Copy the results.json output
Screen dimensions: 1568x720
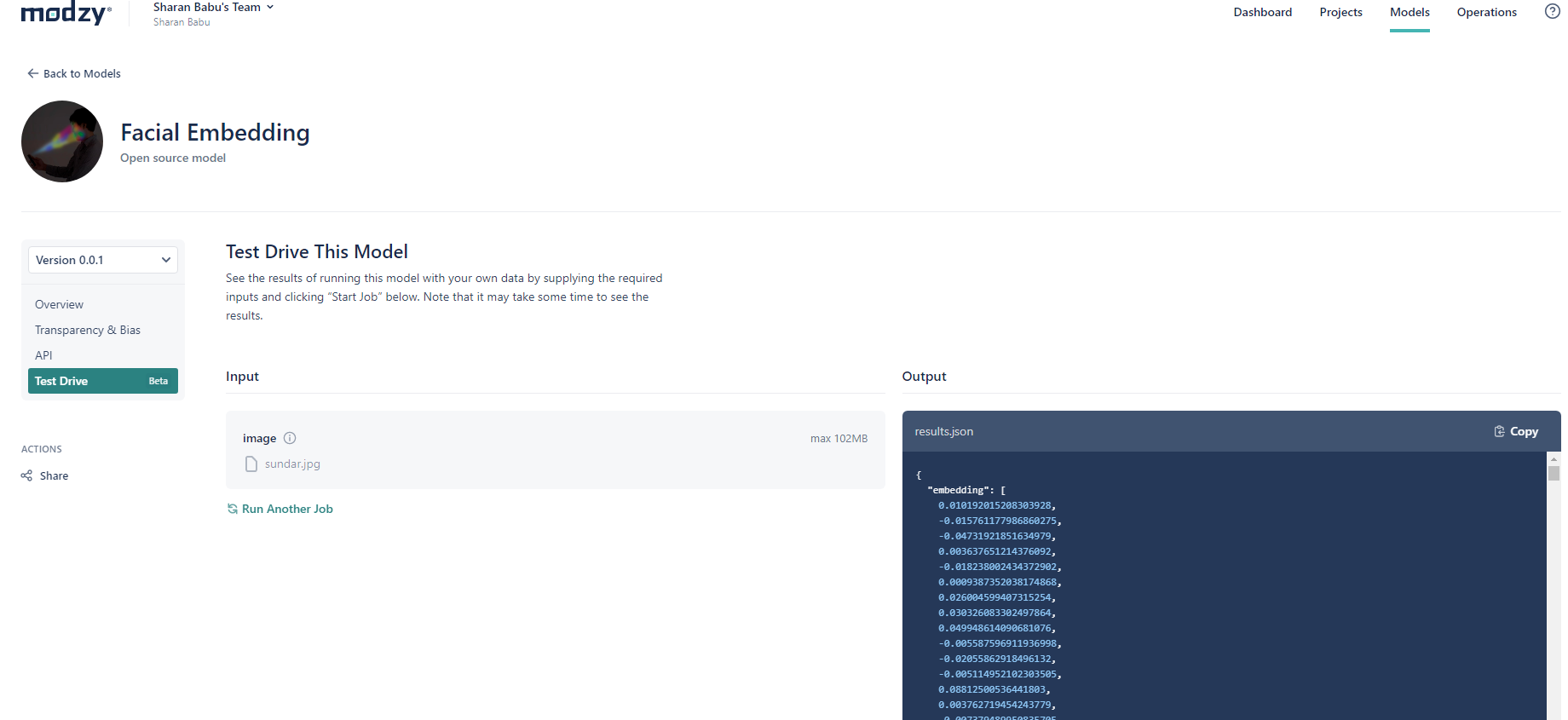pos(1516,431)
